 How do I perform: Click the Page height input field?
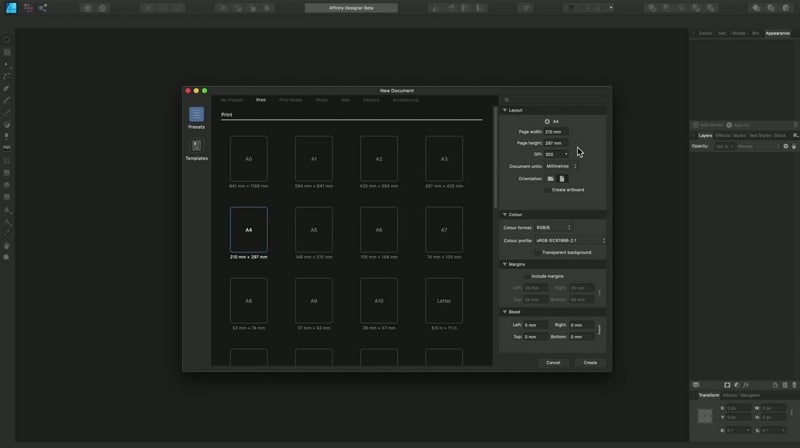[x=556, y=143]
